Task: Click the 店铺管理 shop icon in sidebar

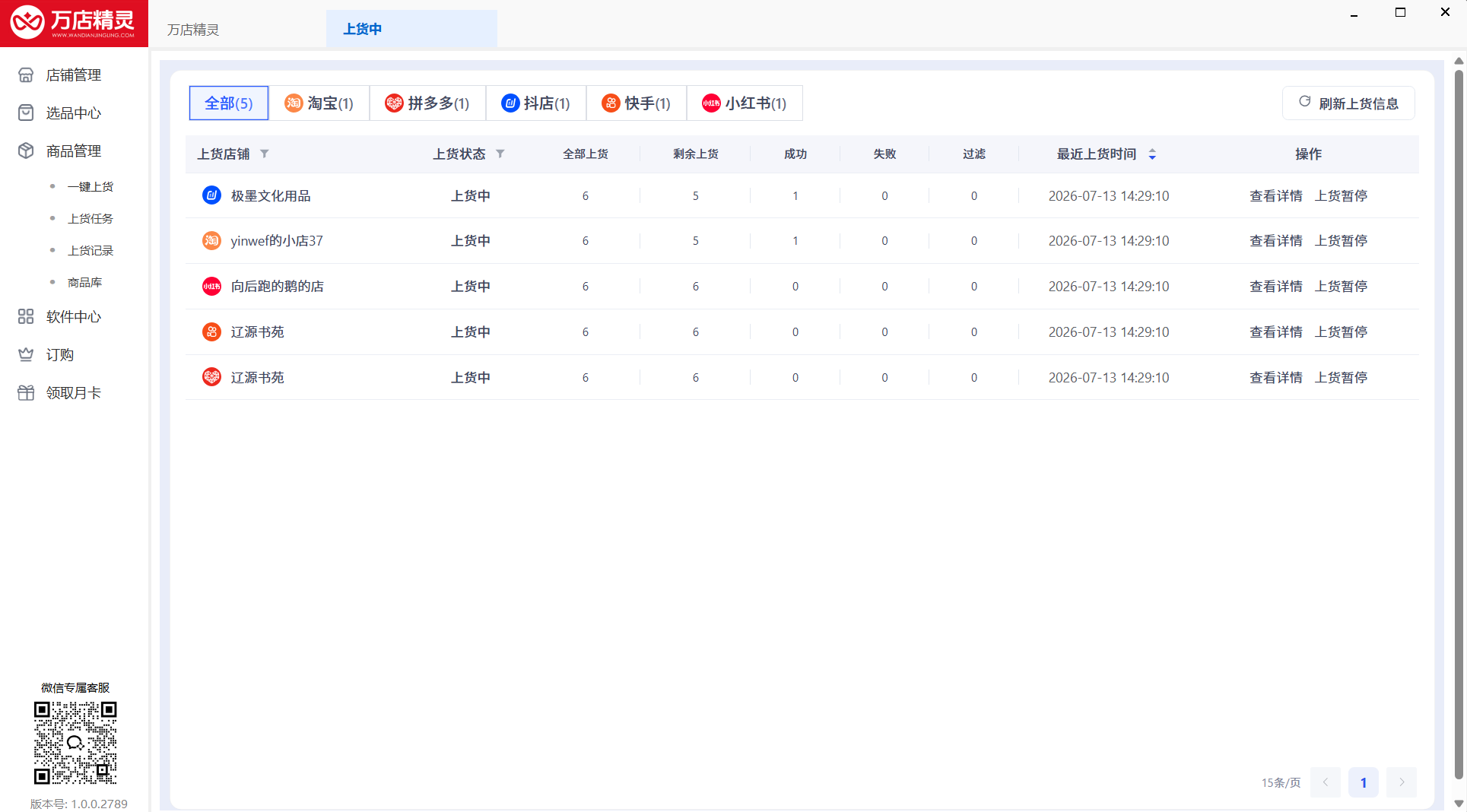Action: pos(26,75)
